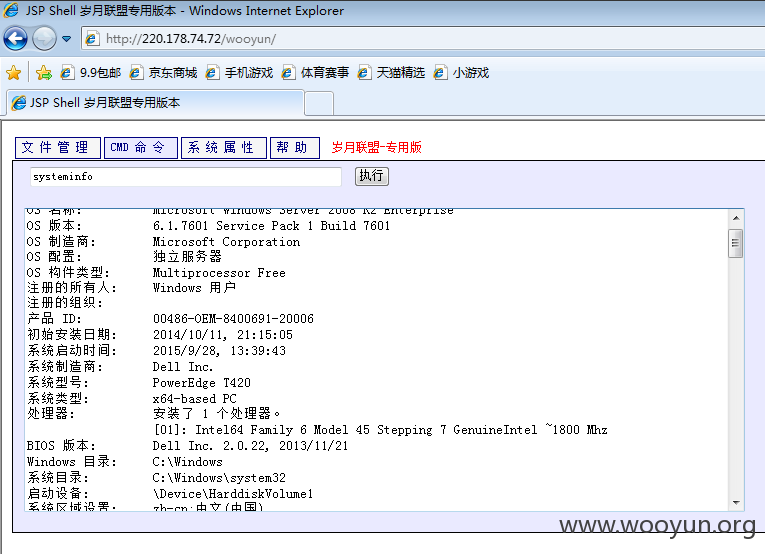This screenshot has width=765, height=554.
Task: Click the page icon in address bar
Action: coord(93,39)
